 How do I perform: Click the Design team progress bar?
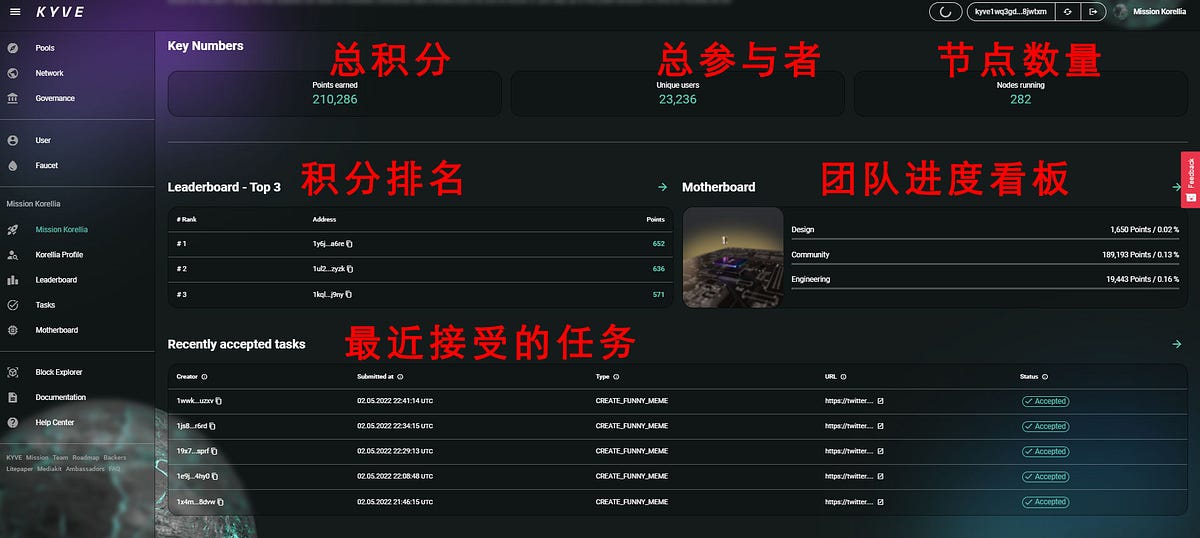click(x=985, y=238)
